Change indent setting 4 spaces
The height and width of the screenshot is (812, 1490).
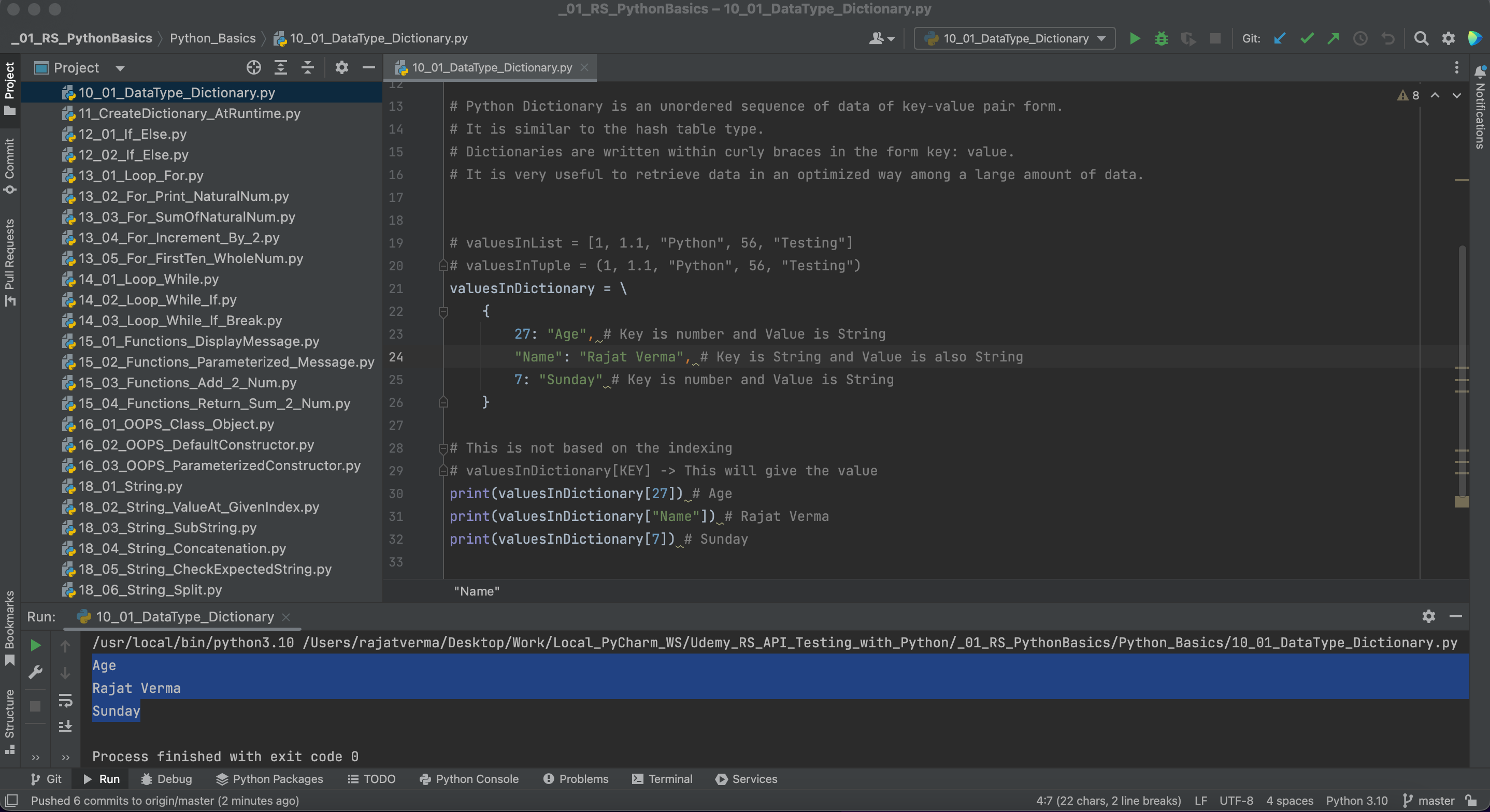1290,801
